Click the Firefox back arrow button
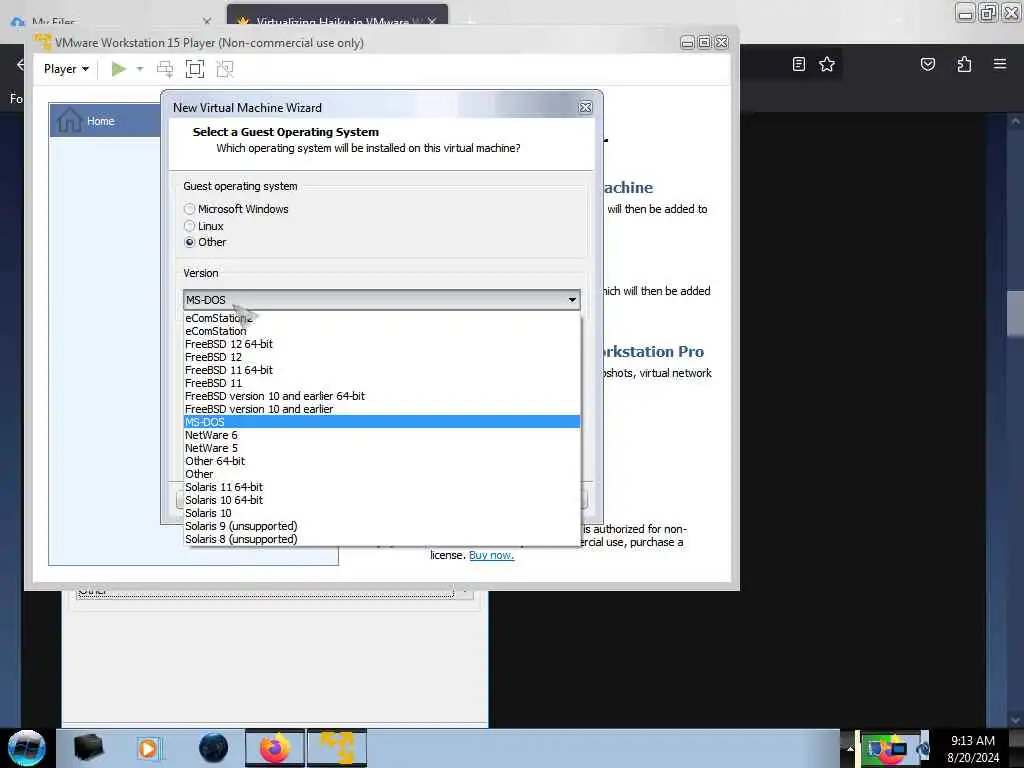The image size is (1024, 768). (20, 64)
